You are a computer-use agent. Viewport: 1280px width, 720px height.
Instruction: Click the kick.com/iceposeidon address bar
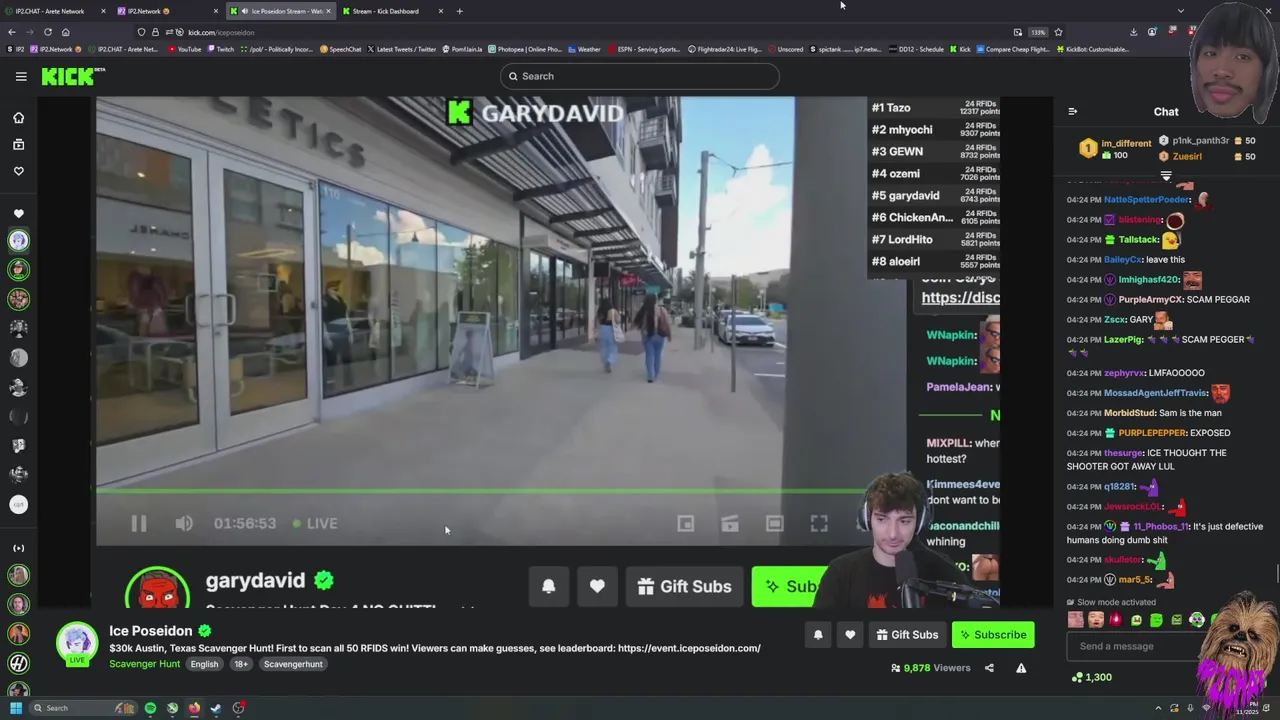[600, 32]
